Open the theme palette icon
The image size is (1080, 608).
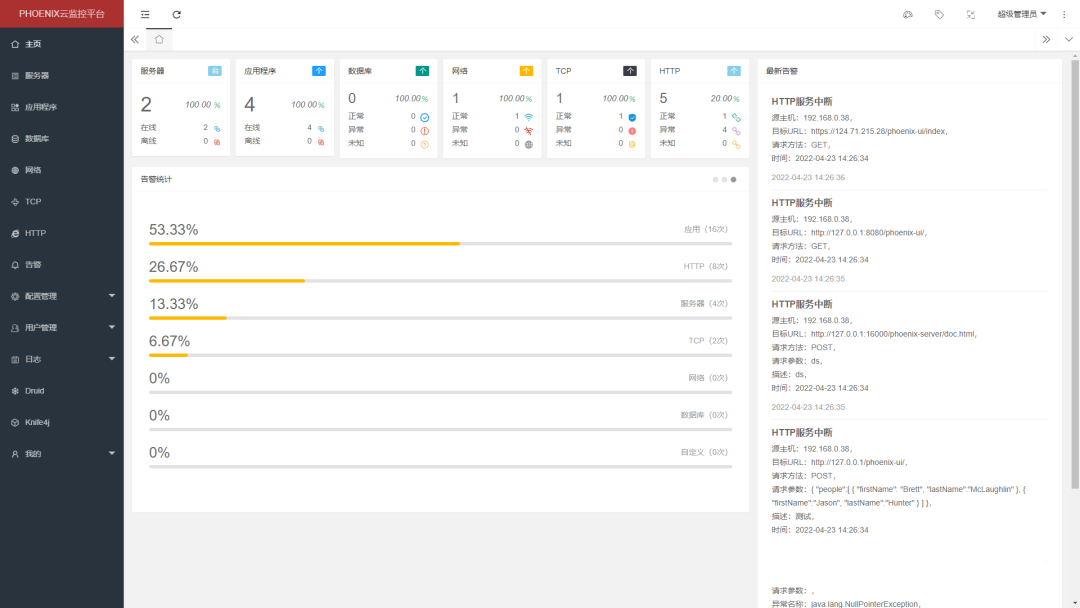(908, 15)
